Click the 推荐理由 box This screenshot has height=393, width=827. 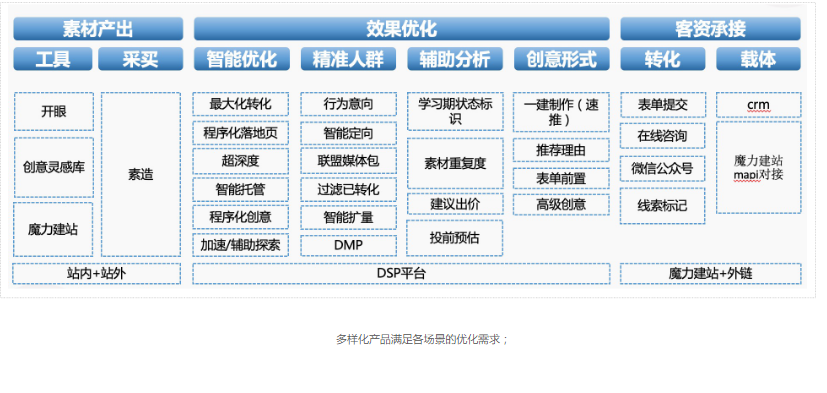click(x=561, y=150)
